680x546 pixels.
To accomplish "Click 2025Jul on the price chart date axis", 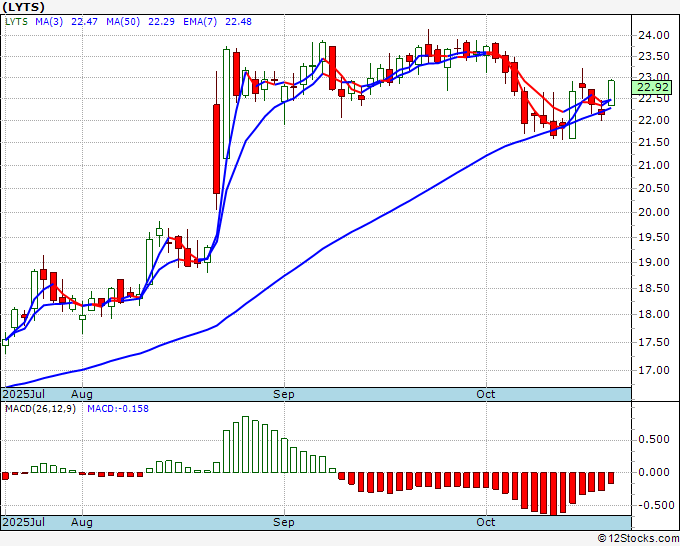I will [23, 394].
